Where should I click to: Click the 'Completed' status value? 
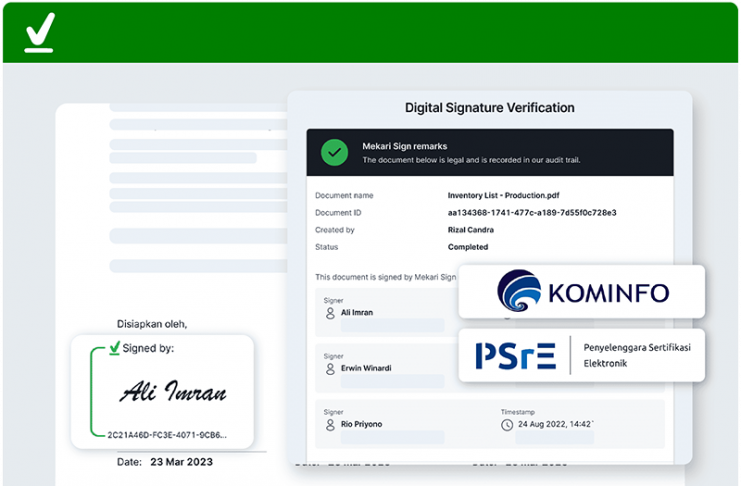coord(468,247)
